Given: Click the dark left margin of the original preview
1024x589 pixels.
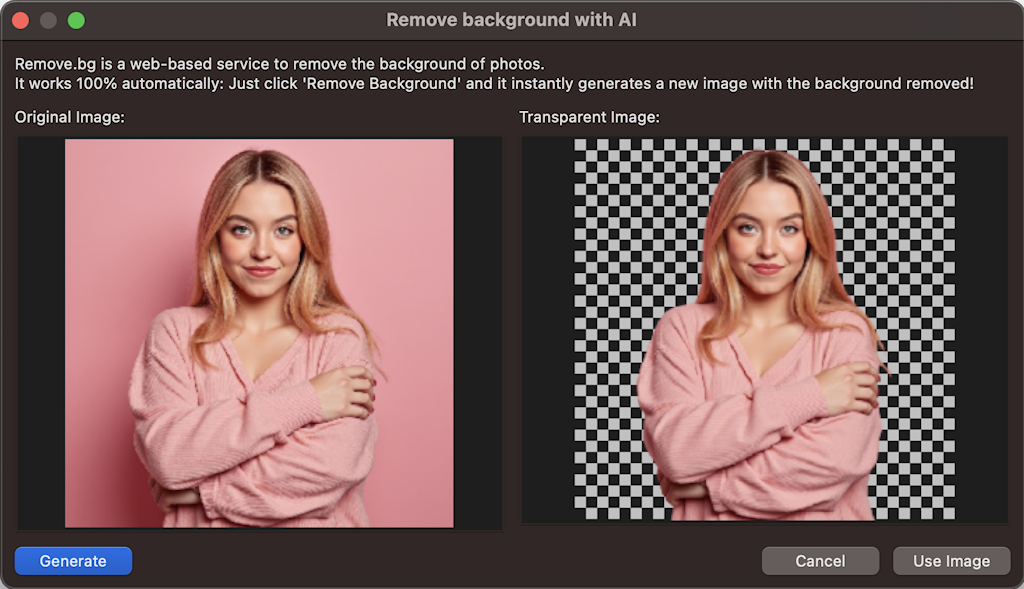Looking at the screenshot, I should 41,332.
